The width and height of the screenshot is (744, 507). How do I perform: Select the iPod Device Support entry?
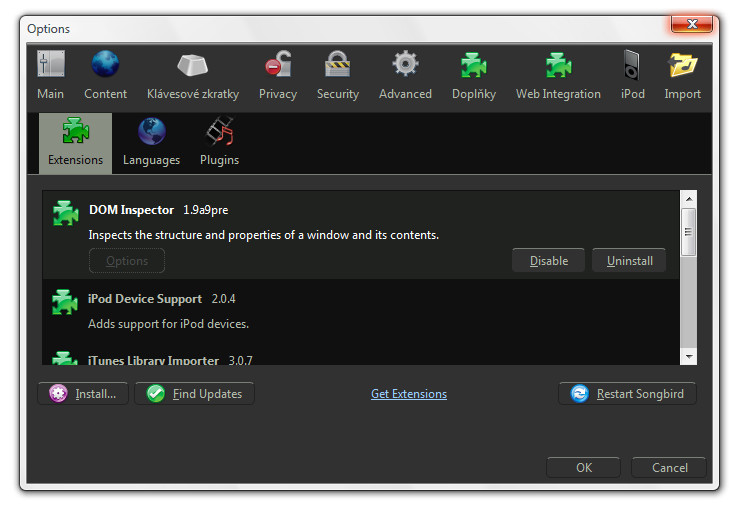361,309
